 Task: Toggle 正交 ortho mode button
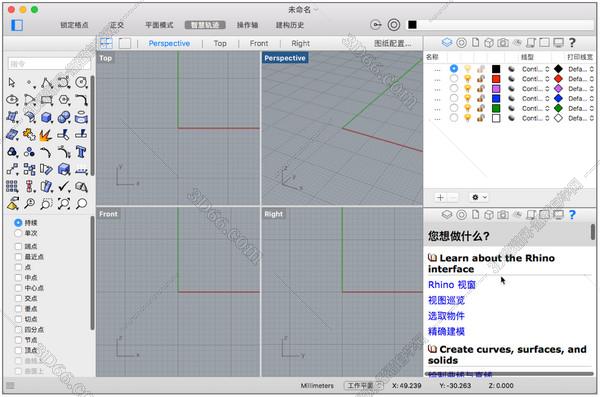[x=117, y=25]
